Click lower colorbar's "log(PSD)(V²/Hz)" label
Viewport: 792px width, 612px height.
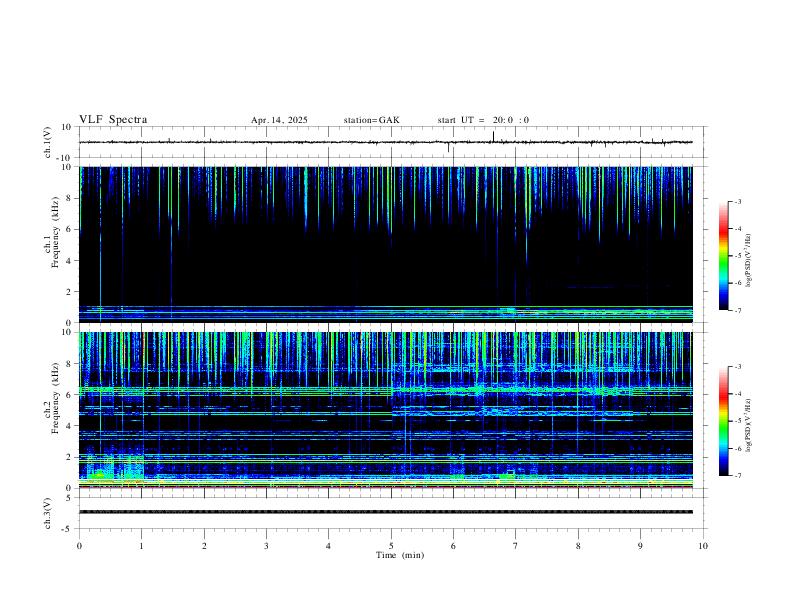pyautogui.click(x=748, y=425)
